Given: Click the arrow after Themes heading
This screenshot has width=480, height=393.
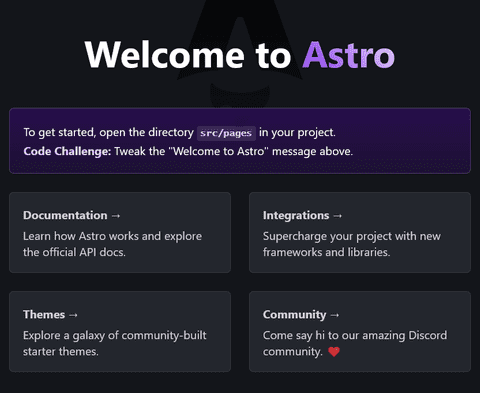Looking at the screenshot, I should pos(73,315).
